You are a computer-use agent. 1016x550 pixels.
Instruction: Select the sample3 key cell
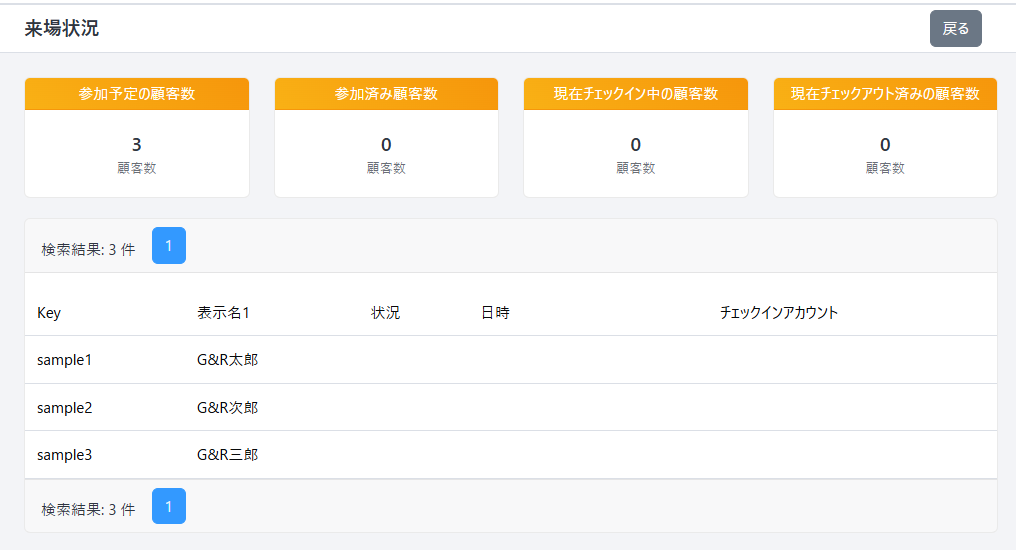coord(64,455)
